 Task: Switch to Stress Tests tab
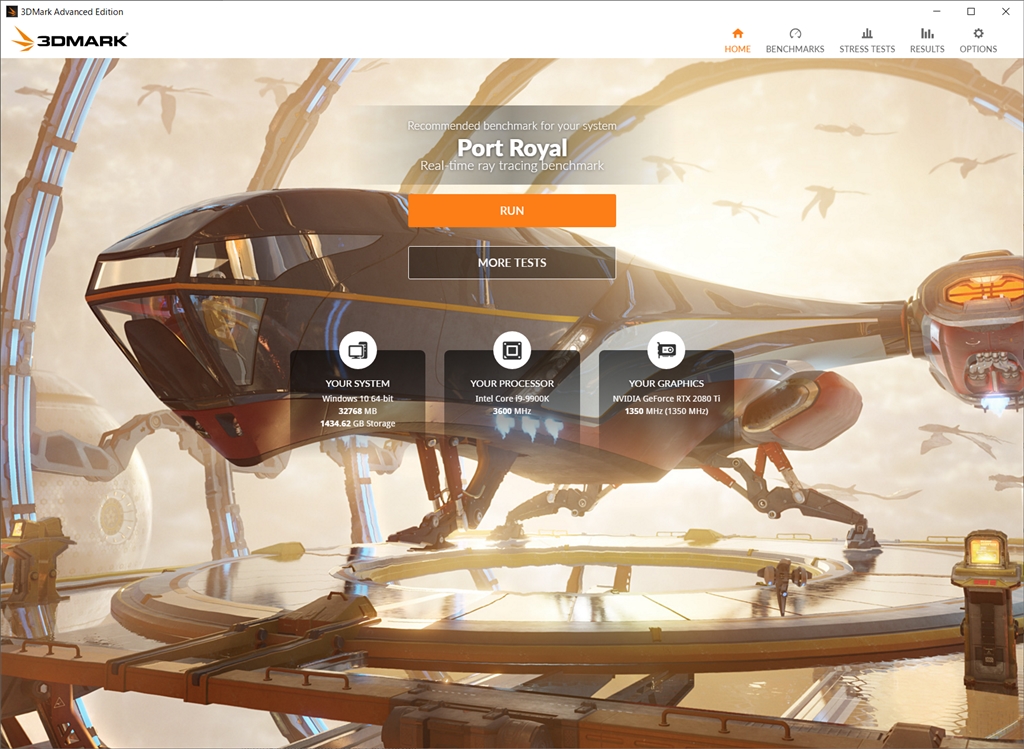(x=867, y=40)
